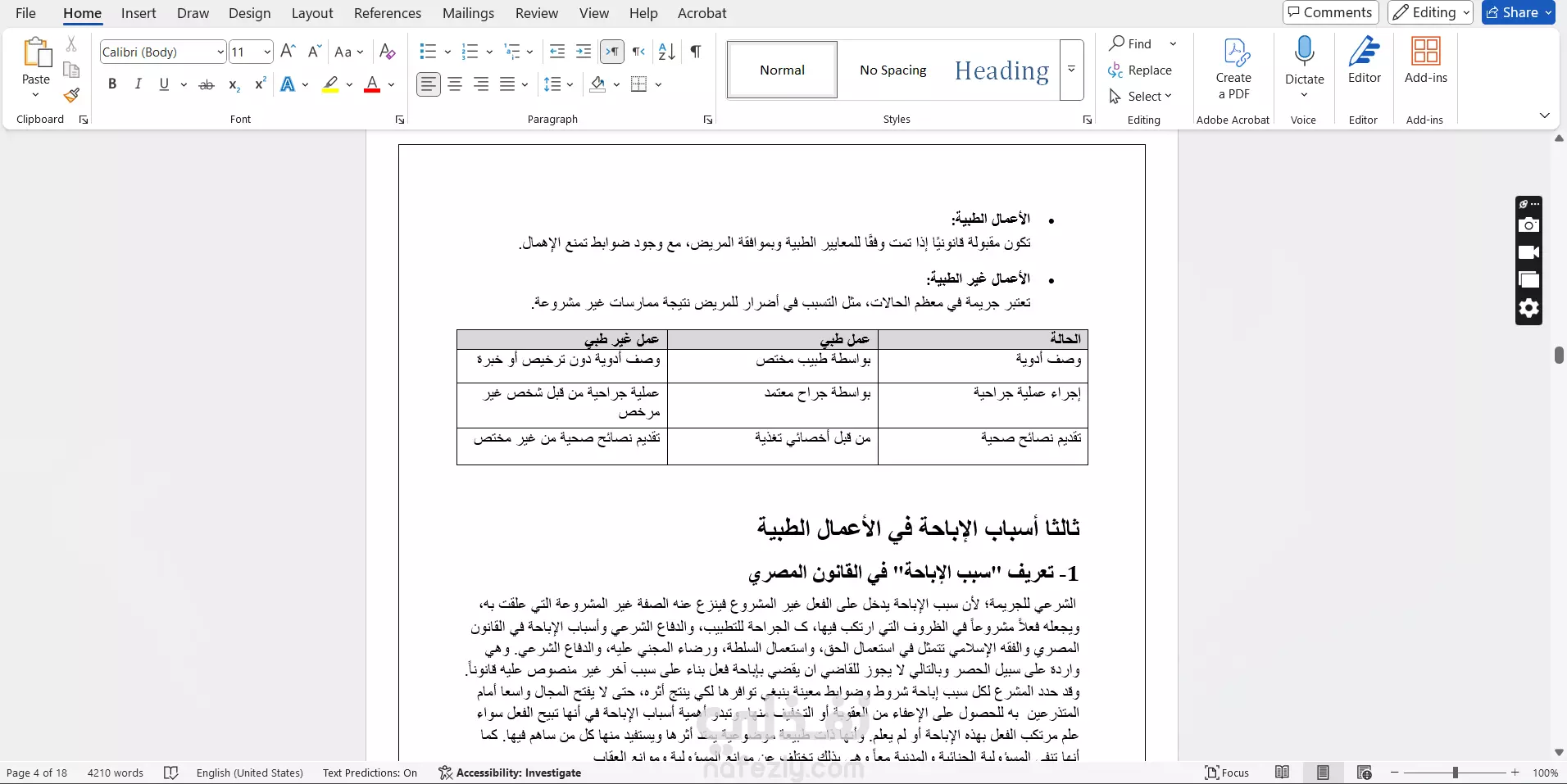1567x784 pixels.
Task: Toggle Bold formatting
Action: 112,84
